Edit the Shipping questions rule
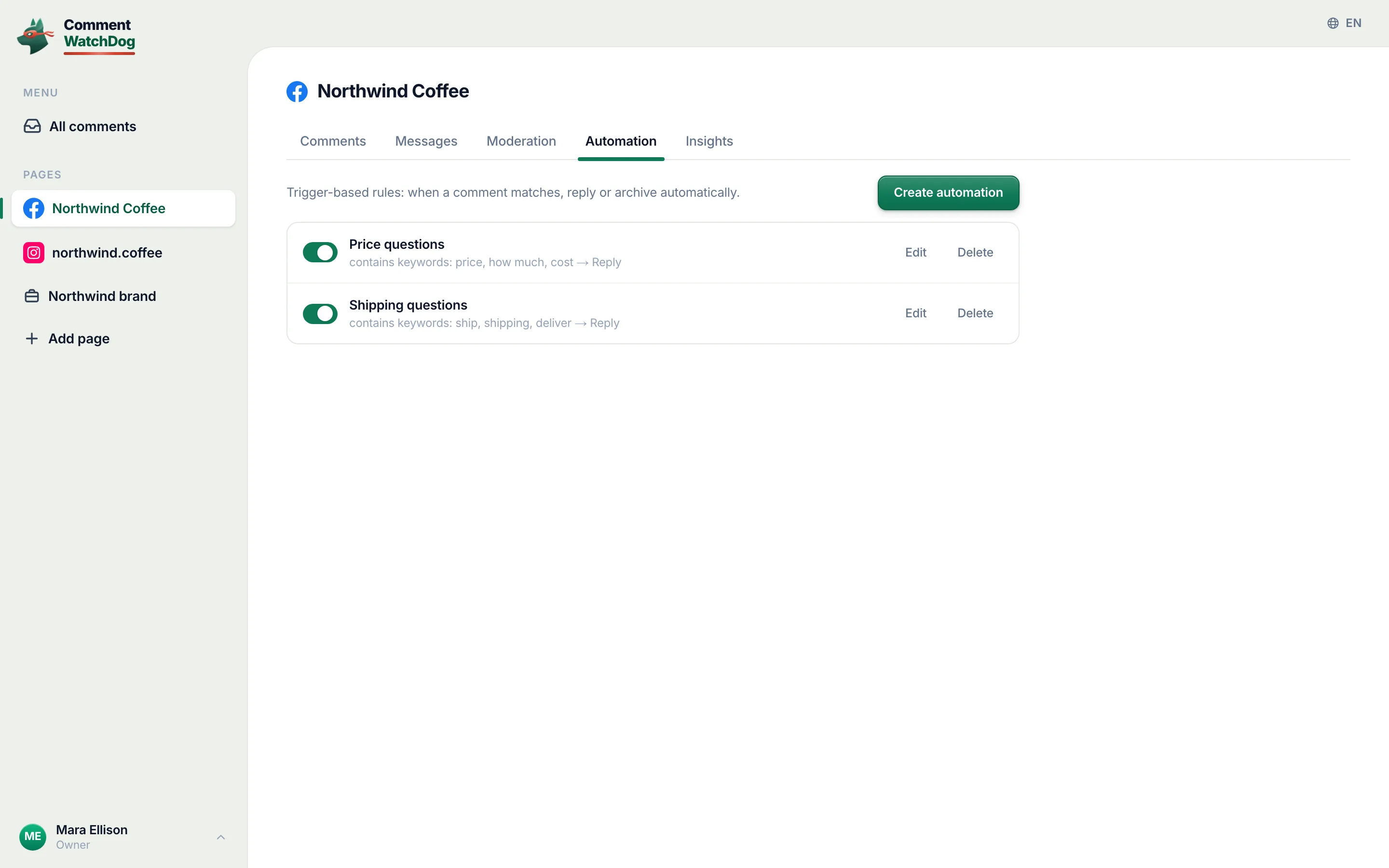 click(915, 313)
